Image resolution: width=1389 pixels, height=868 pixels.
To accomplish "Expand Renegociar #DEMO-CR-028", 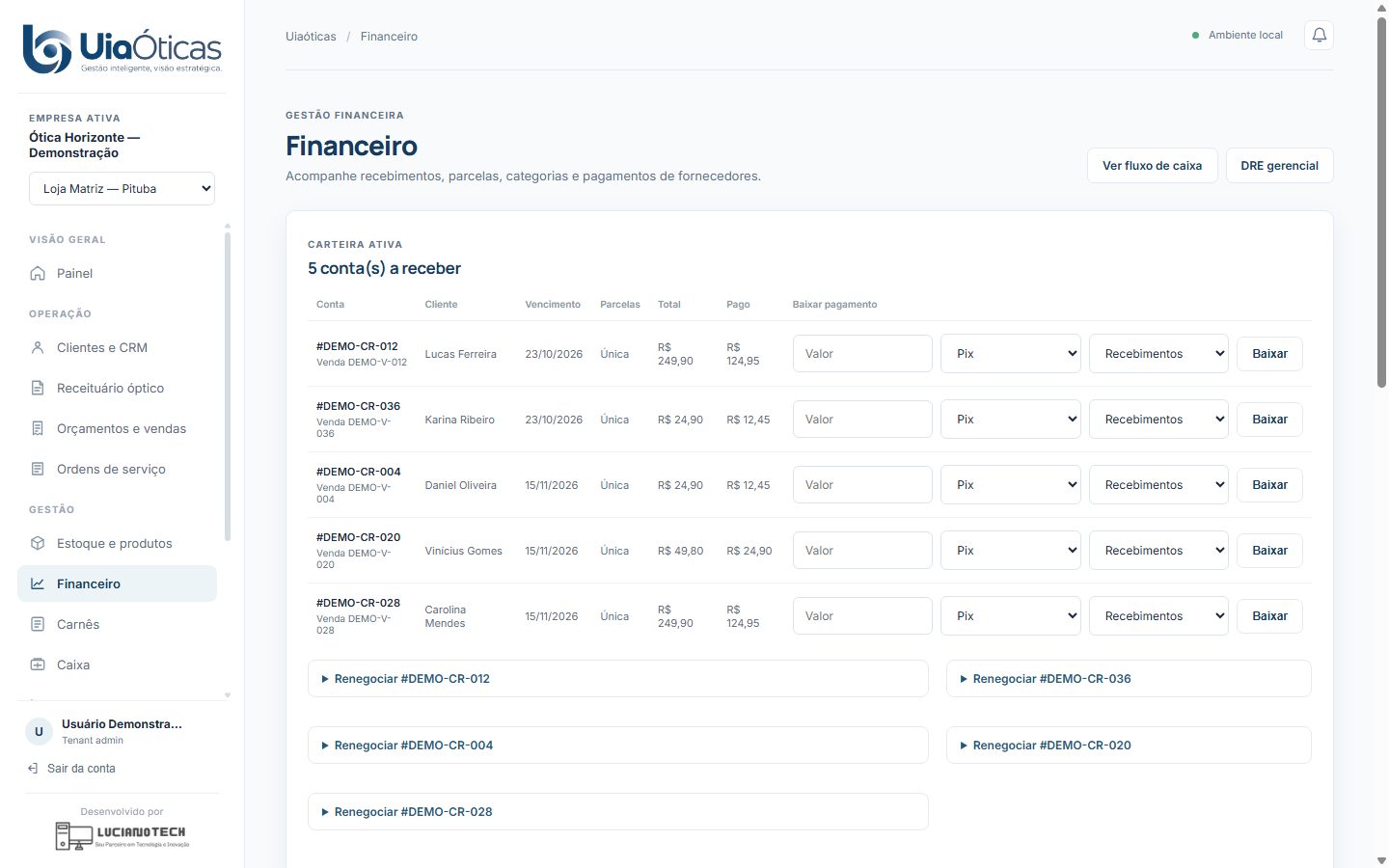I will [617, 812].
